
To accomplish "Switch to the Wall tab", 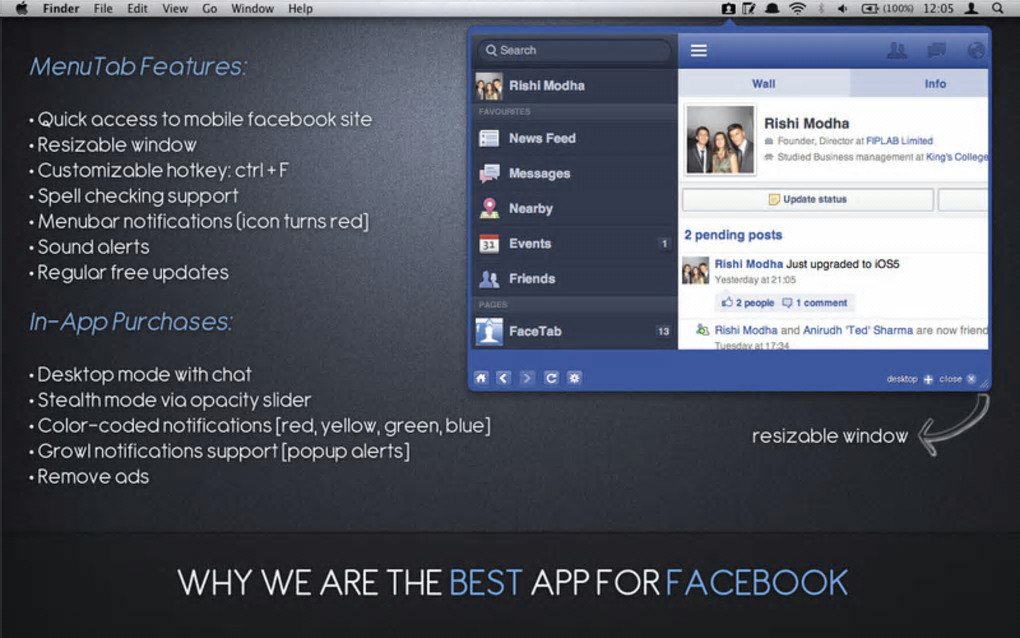I will (x=764, y=83).
